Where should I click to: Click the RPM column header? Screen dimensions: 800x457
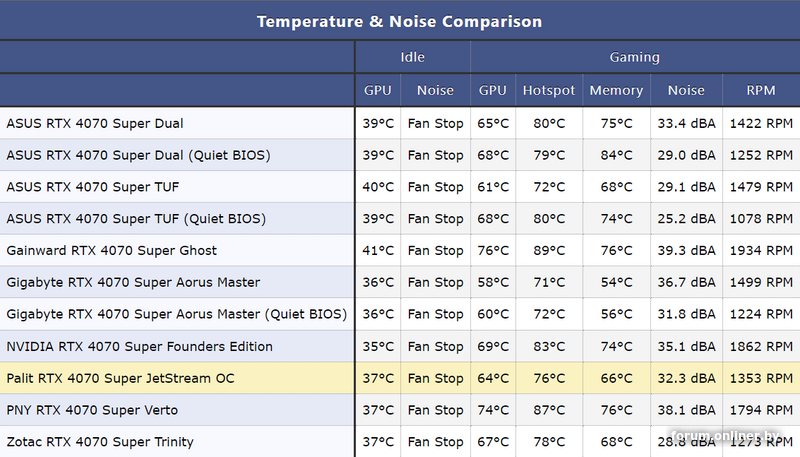[x=760, y=90]
